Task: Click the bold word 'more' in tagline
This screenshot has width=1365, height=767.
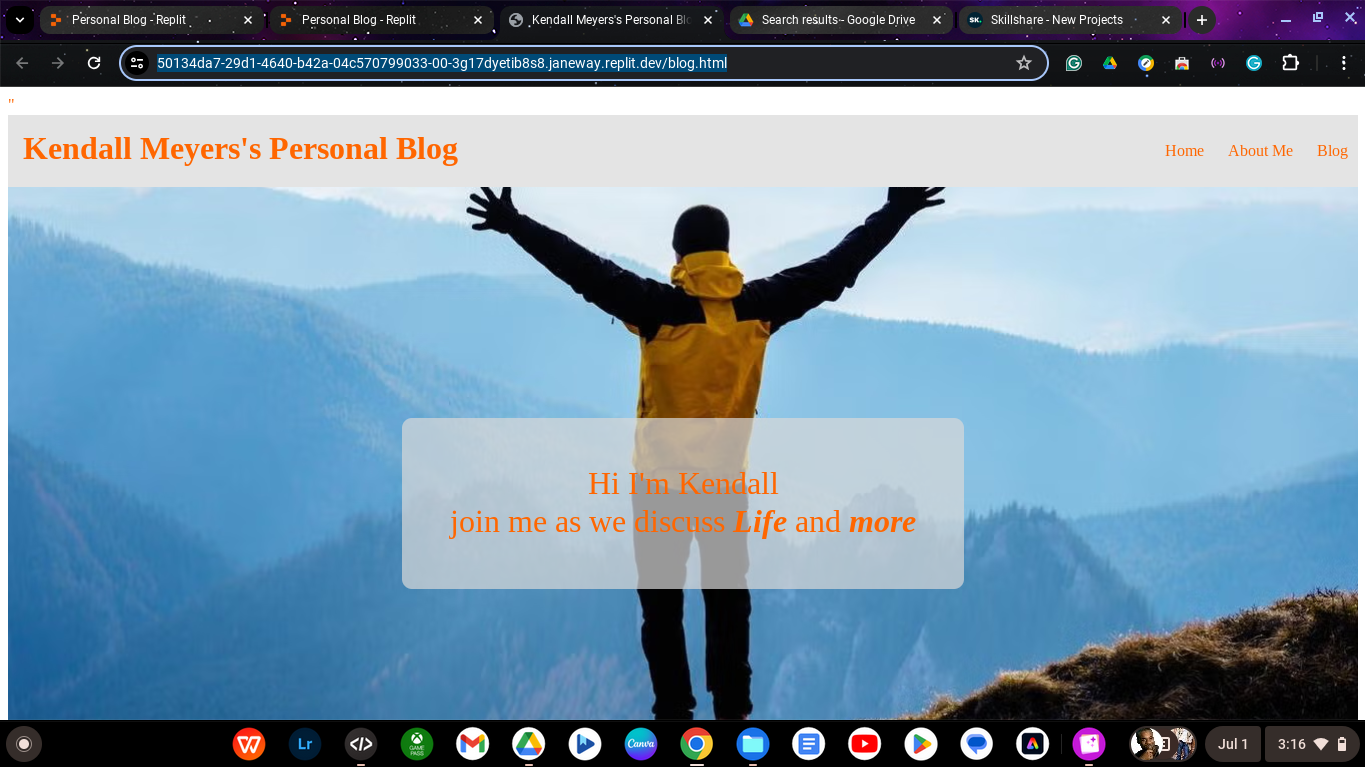Action: 882,522
